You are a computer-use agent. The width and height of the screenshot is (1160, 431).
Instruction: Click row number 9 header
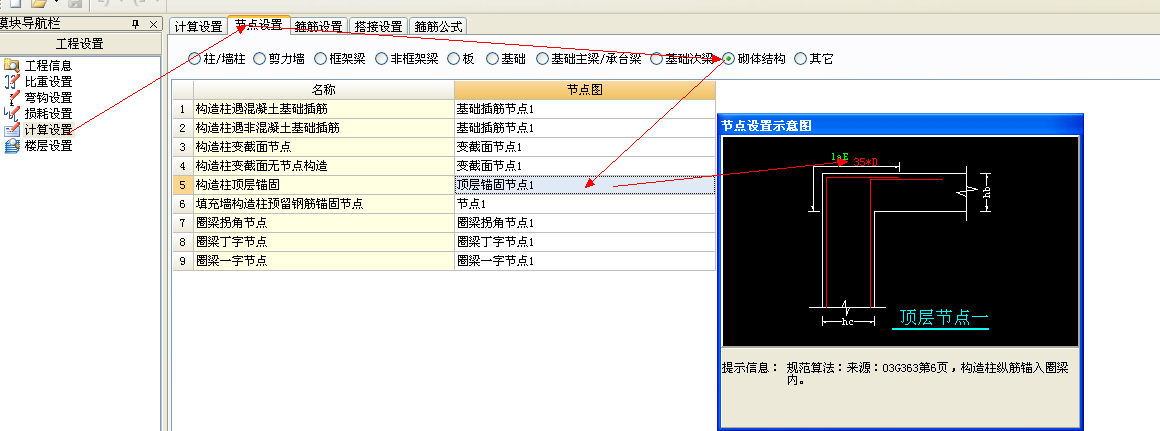pyautogui.click(x=183, y=261)
